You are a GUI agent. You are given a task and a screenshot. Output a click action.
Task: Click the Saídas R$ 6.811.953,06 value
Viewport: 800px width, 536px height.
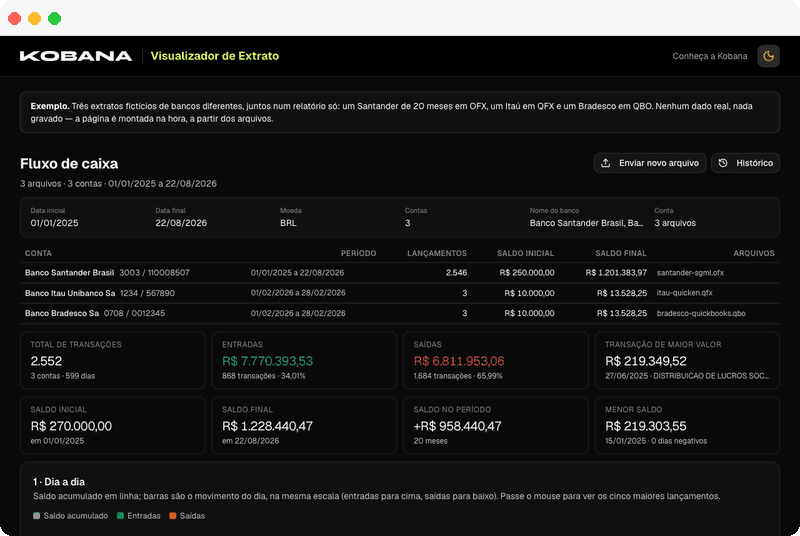459,361
